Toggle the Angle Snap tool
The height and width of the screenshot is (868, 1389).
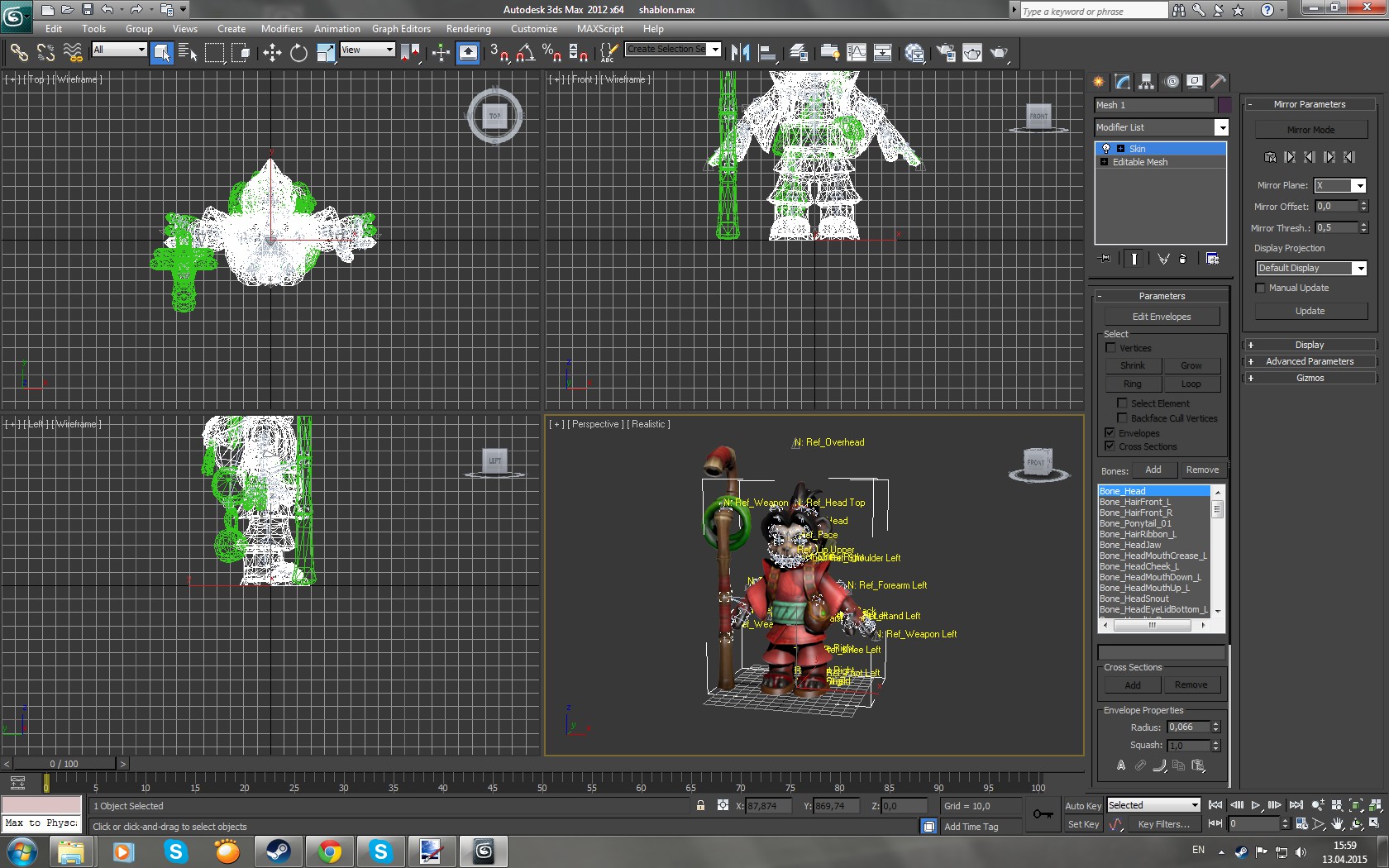(x=525, y=53)
